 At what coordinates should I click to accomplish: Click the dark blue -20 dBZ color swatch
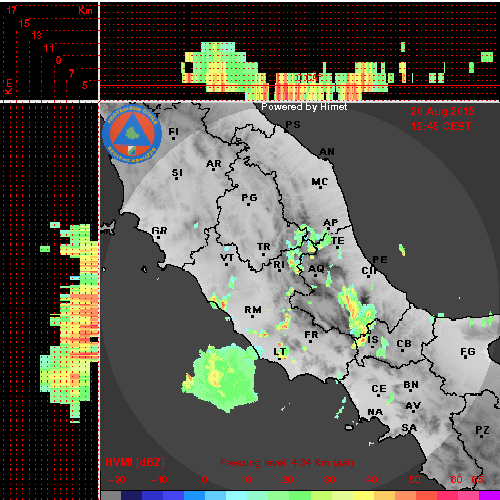(x=131, y=495)
